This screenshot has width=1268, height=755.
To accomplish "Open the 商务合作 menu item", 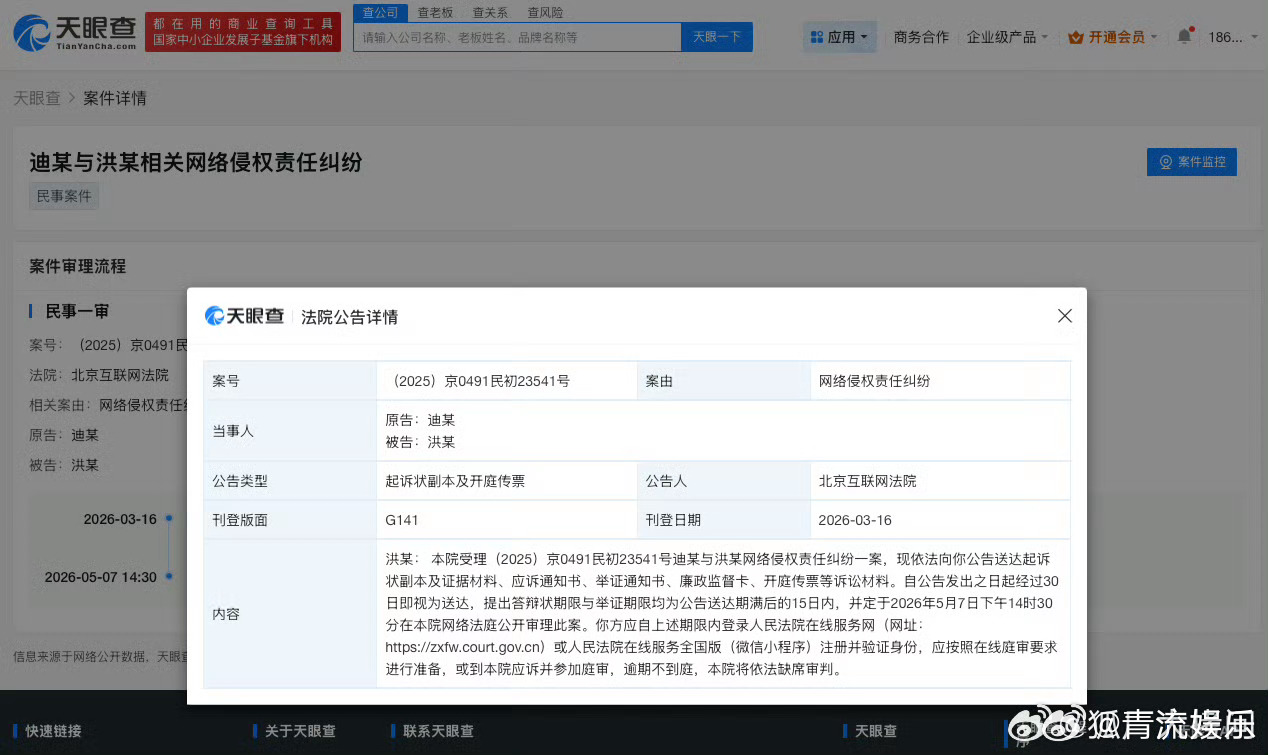I will (x=920, y=36).
